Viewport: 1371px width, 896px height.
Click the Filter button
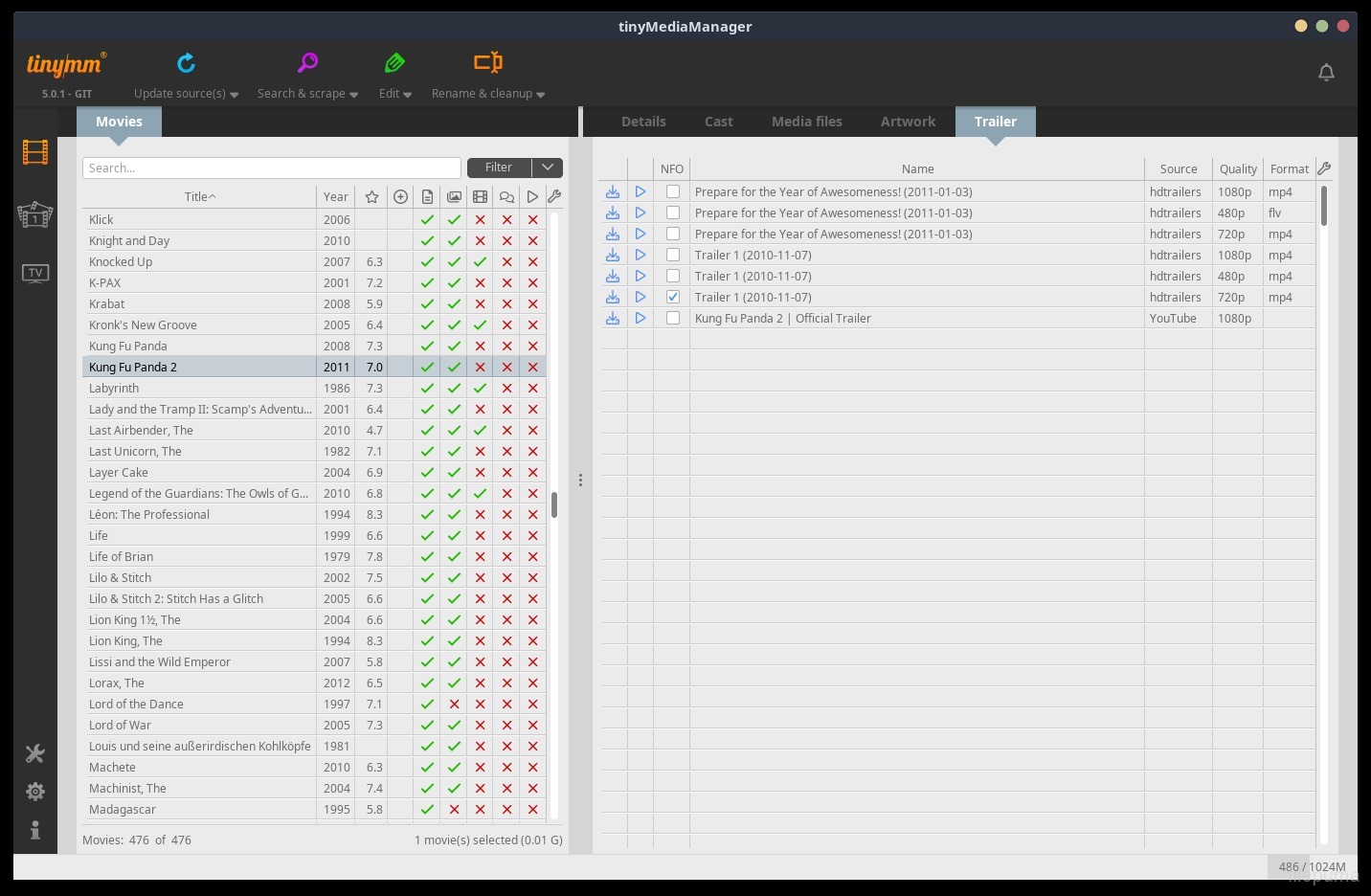[498, 168]
